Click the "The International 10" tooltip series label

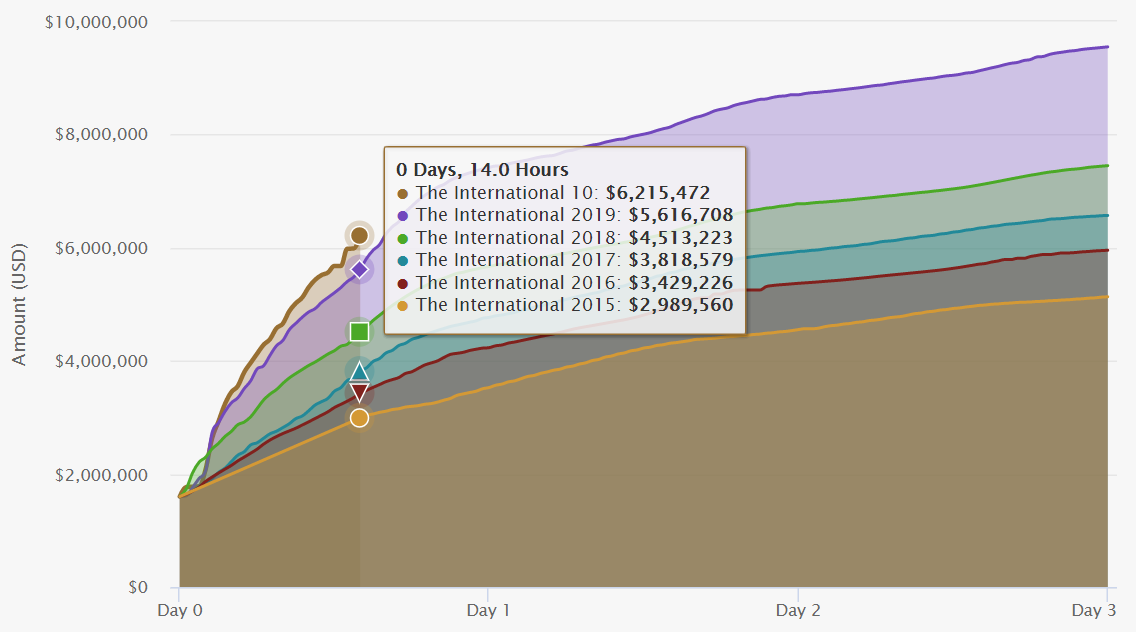(x=508, y=193)
